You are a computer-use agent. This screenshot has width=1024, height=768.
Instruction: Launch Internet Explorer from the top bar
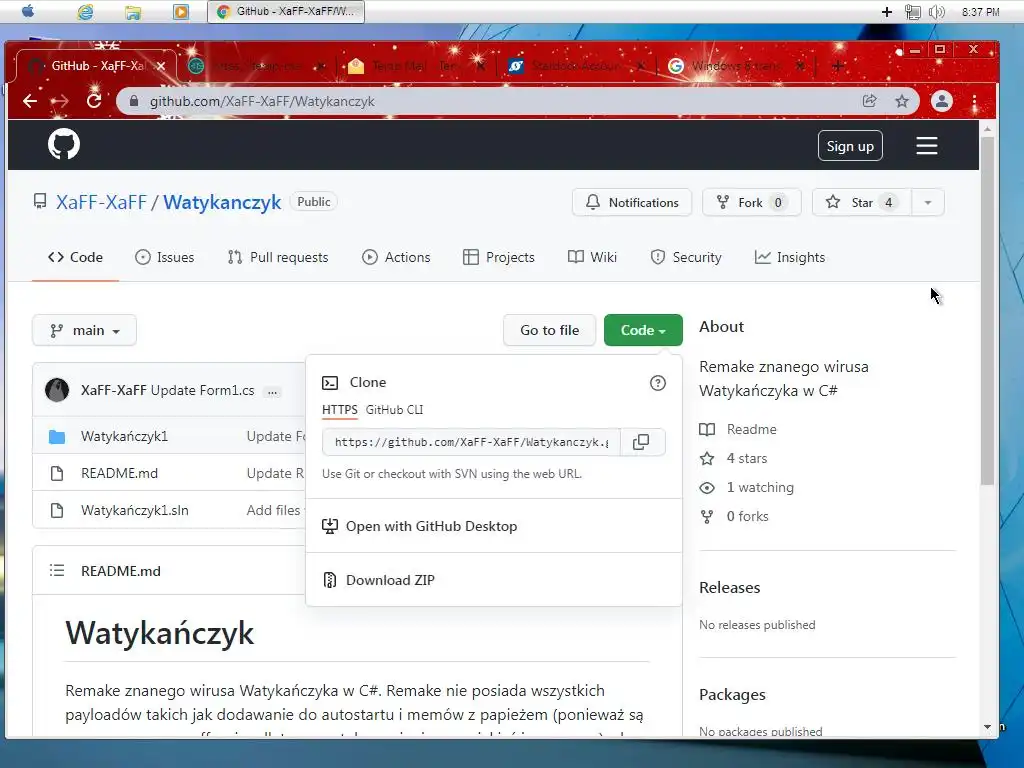pyautogui.click(x=86, y=12)
